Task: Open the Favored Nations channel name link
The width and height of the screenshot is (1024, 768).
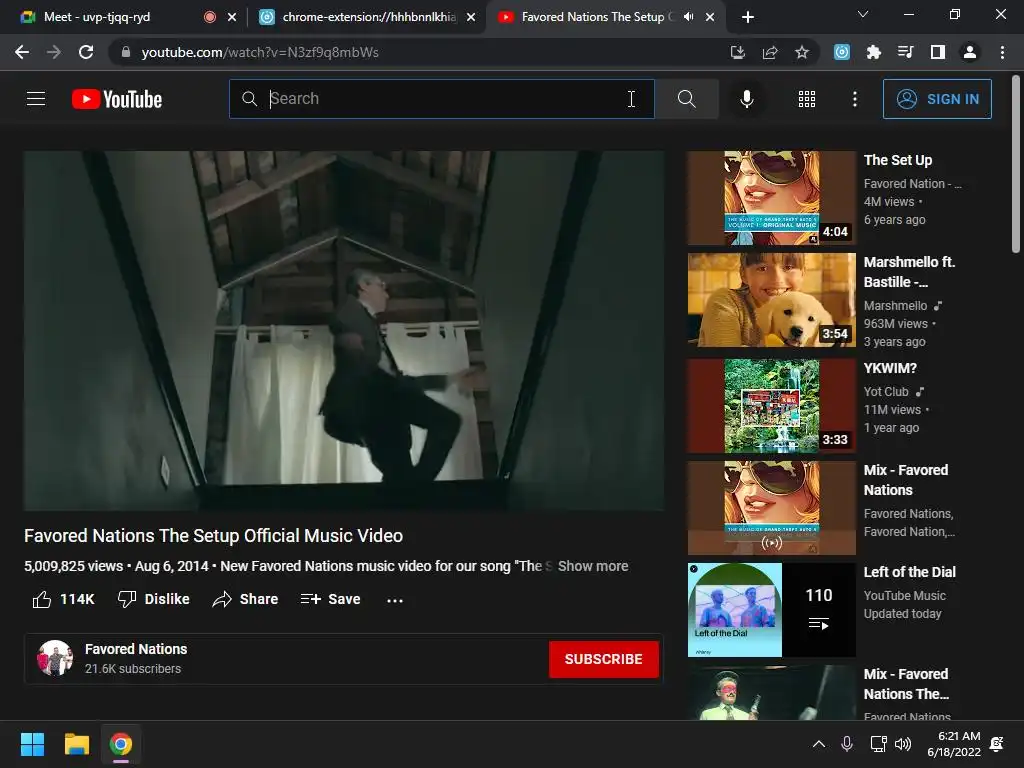Action: (x=136, y=649)
